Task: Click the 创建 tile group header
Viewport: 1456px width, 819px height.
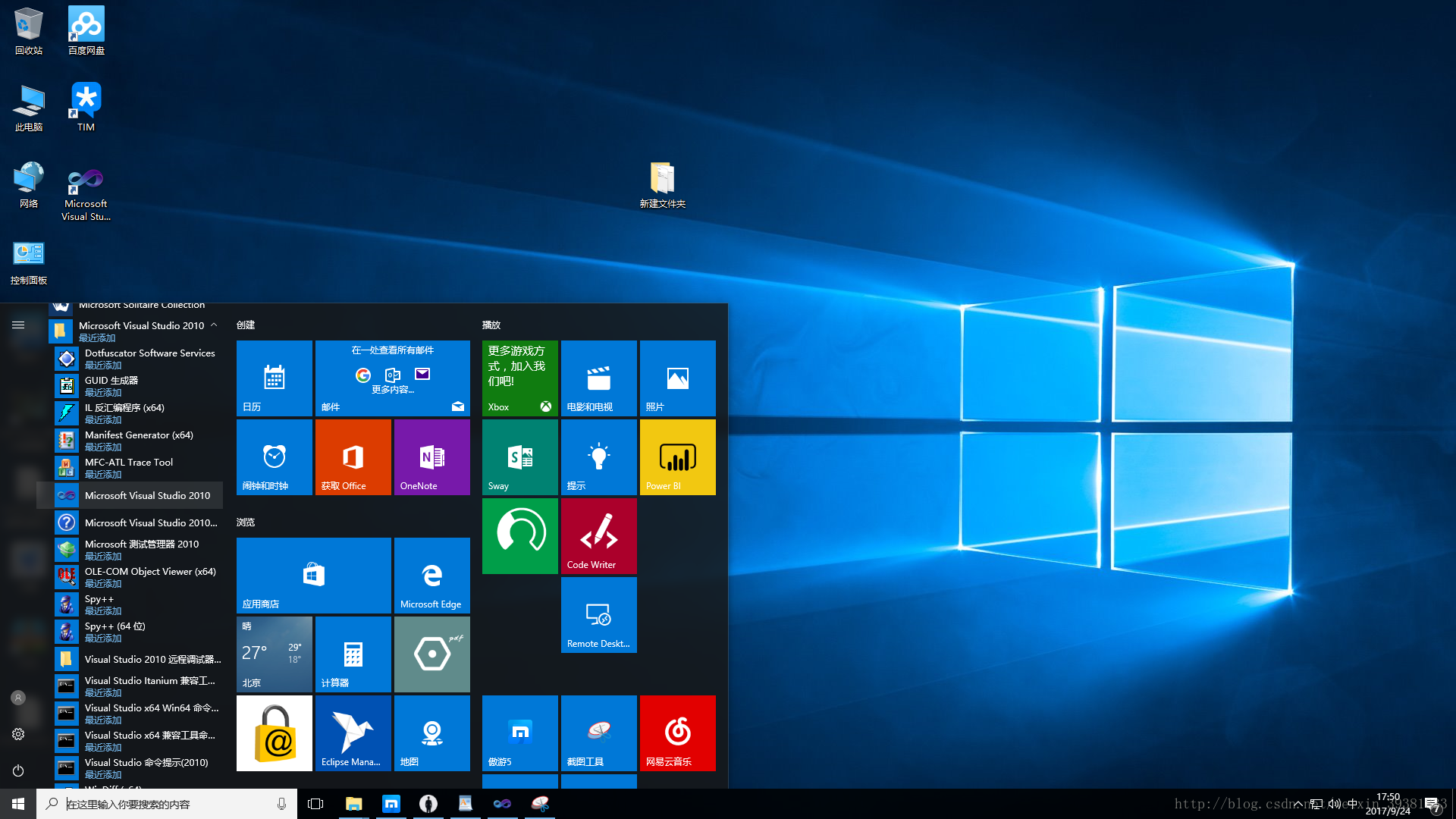Action: pos(246,325)
